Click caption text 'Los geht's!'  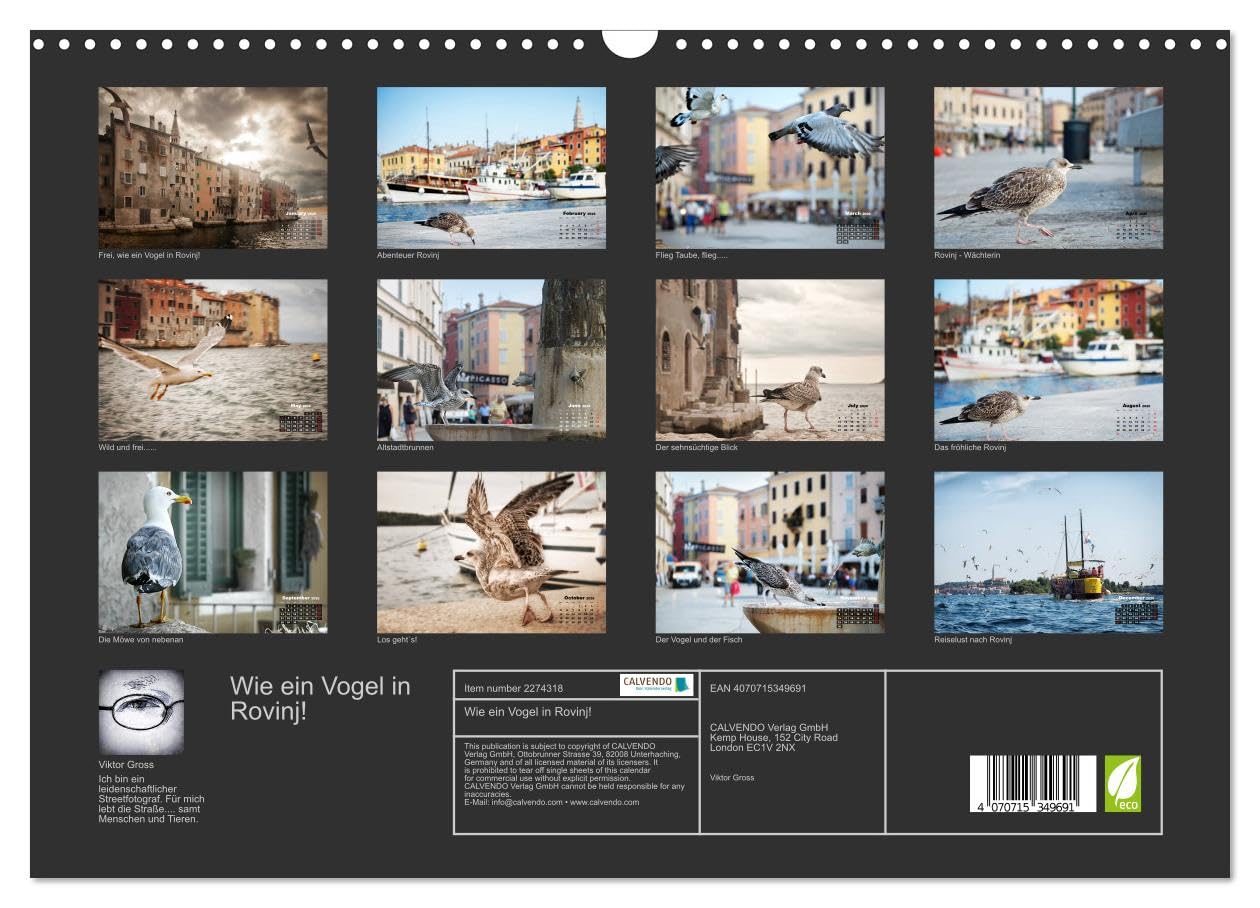(x=397, y=640)
